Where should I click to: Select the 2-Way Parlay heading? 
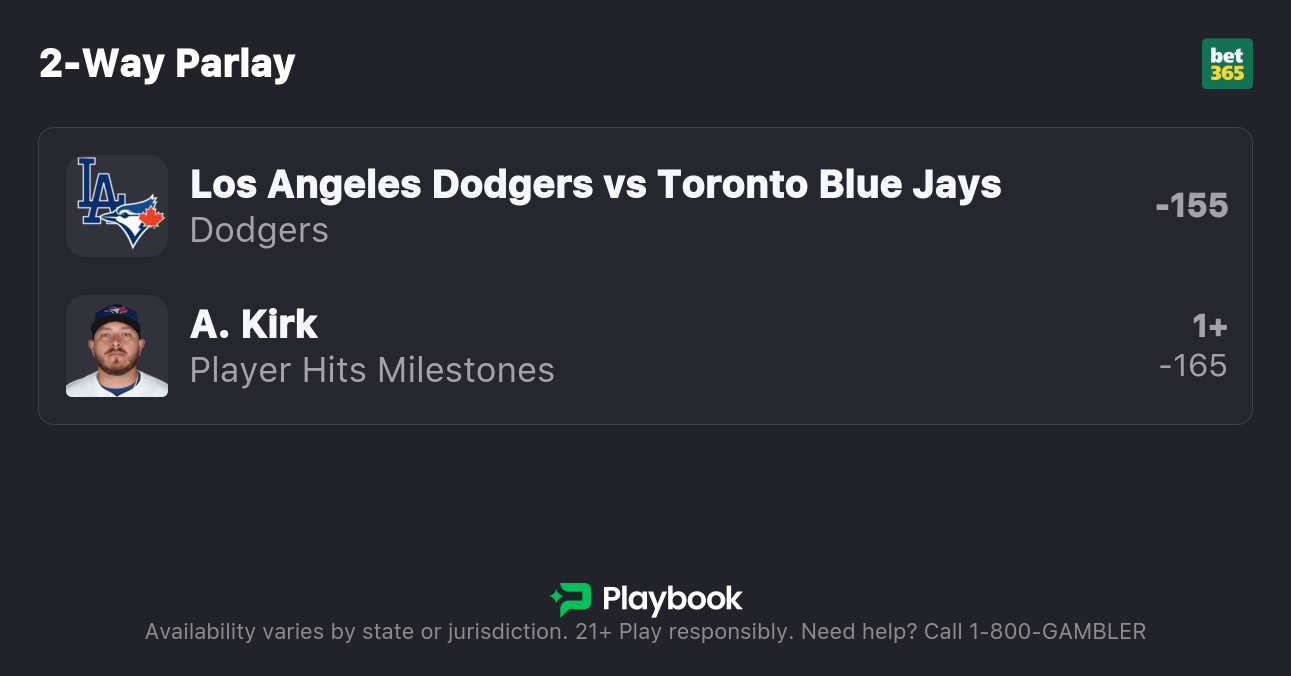[x=167, y=64]
